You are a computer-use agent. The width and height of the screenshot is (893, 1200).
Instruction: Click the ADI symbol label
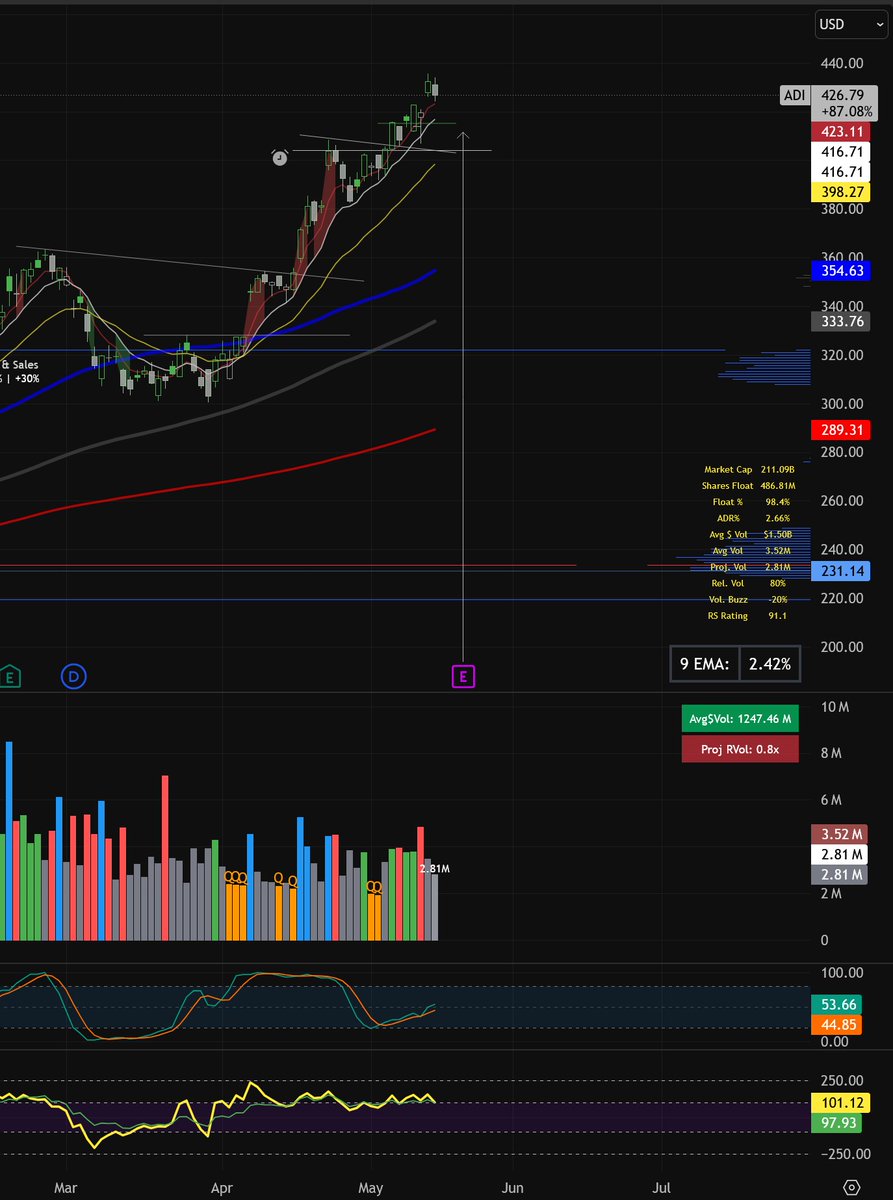coord(794,96)
